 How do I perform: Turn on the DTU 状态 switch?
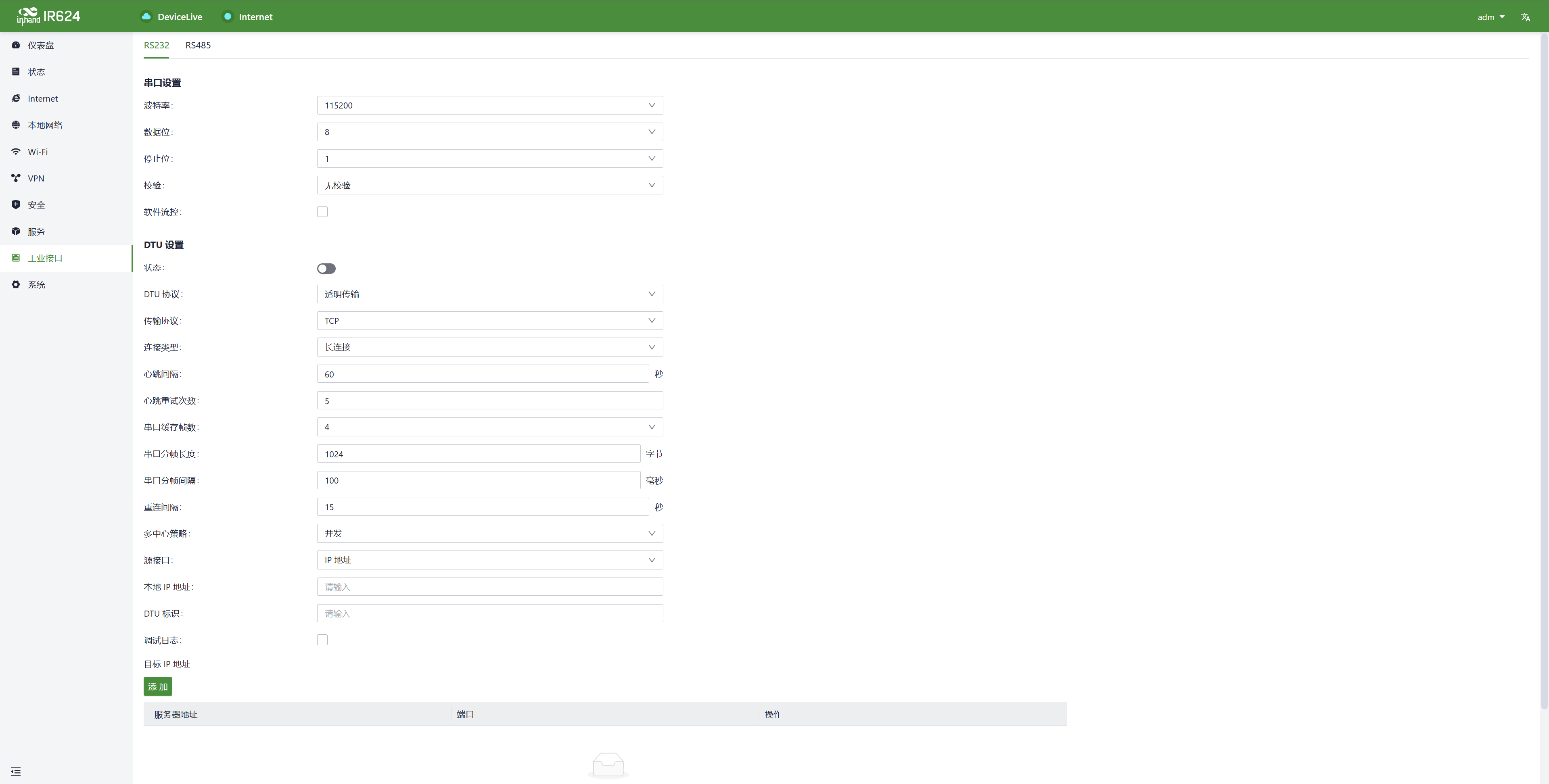point(326,268)
